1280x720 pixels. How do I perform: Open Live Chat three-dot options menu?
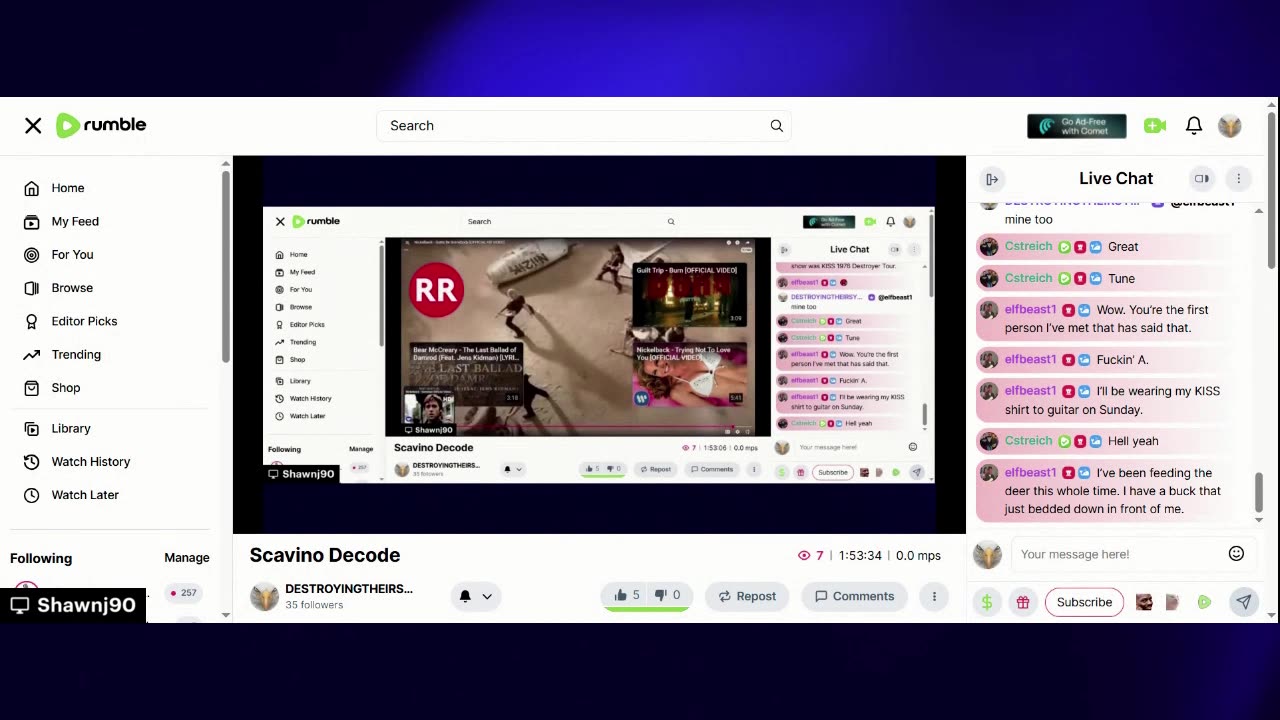coord(1238,179)
